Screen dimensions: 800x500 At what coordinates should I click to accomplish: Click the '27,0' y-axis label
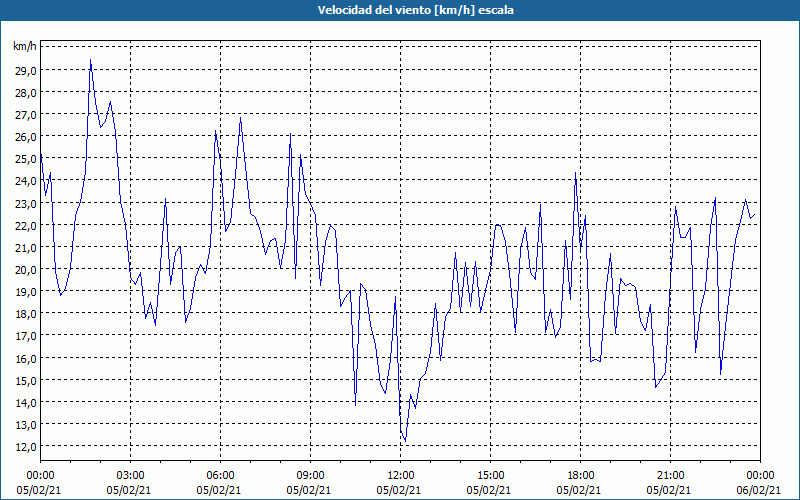click(26, 115)
